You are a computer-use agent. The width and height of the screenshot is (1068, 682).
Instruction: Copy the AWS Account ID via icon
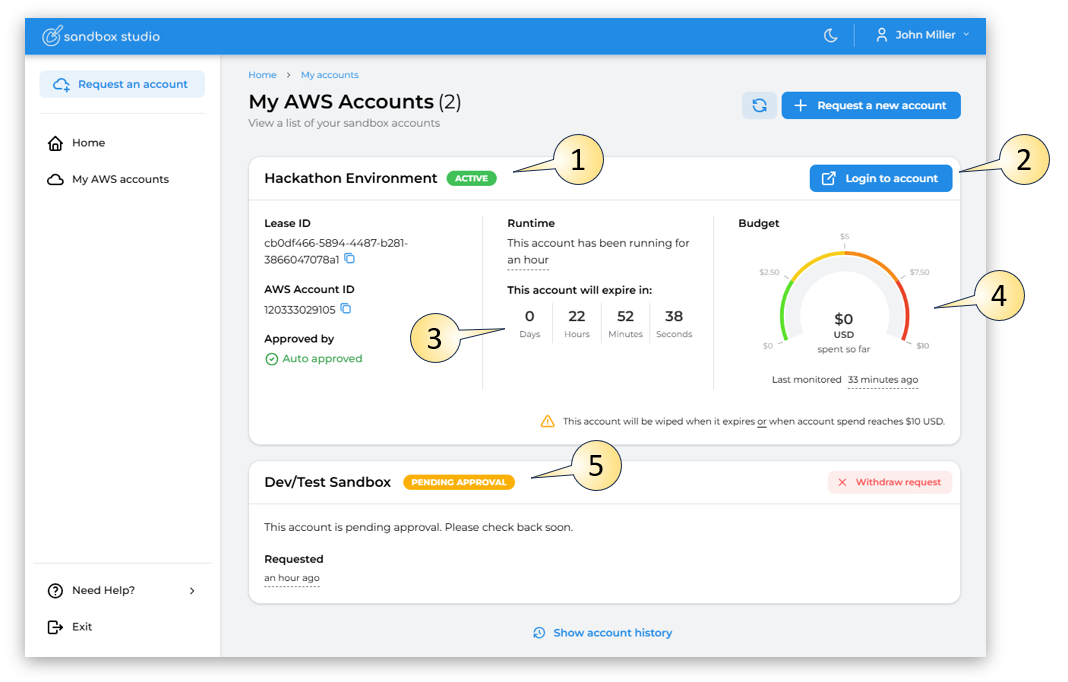tap(346, 309)
